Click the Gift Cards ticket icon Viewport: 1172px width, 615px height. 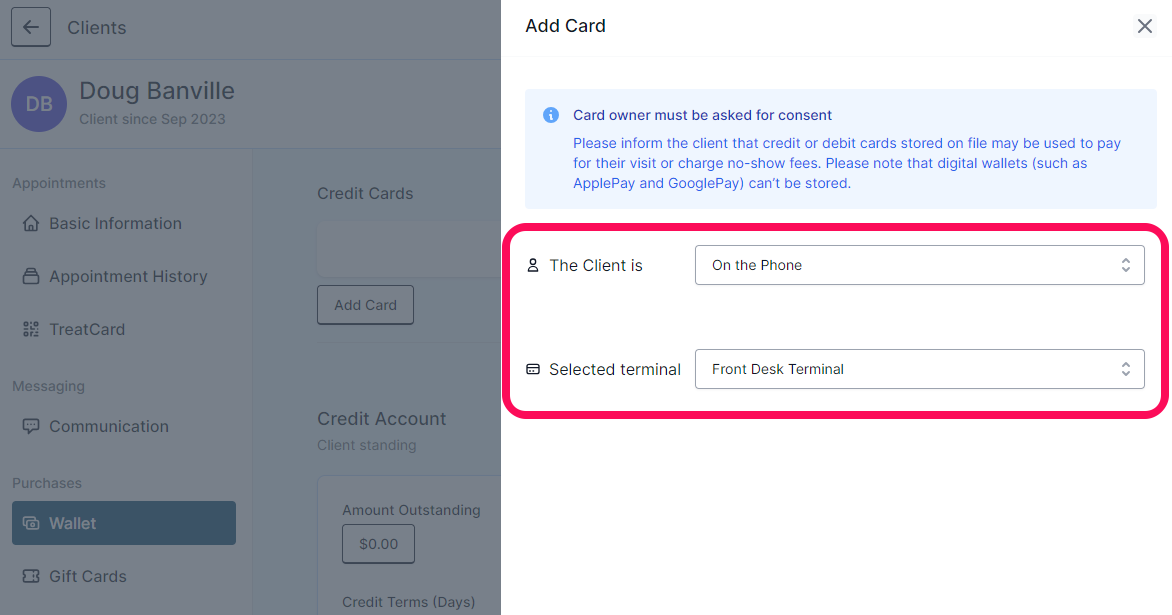pyautogui.click(x=31, y=576)
